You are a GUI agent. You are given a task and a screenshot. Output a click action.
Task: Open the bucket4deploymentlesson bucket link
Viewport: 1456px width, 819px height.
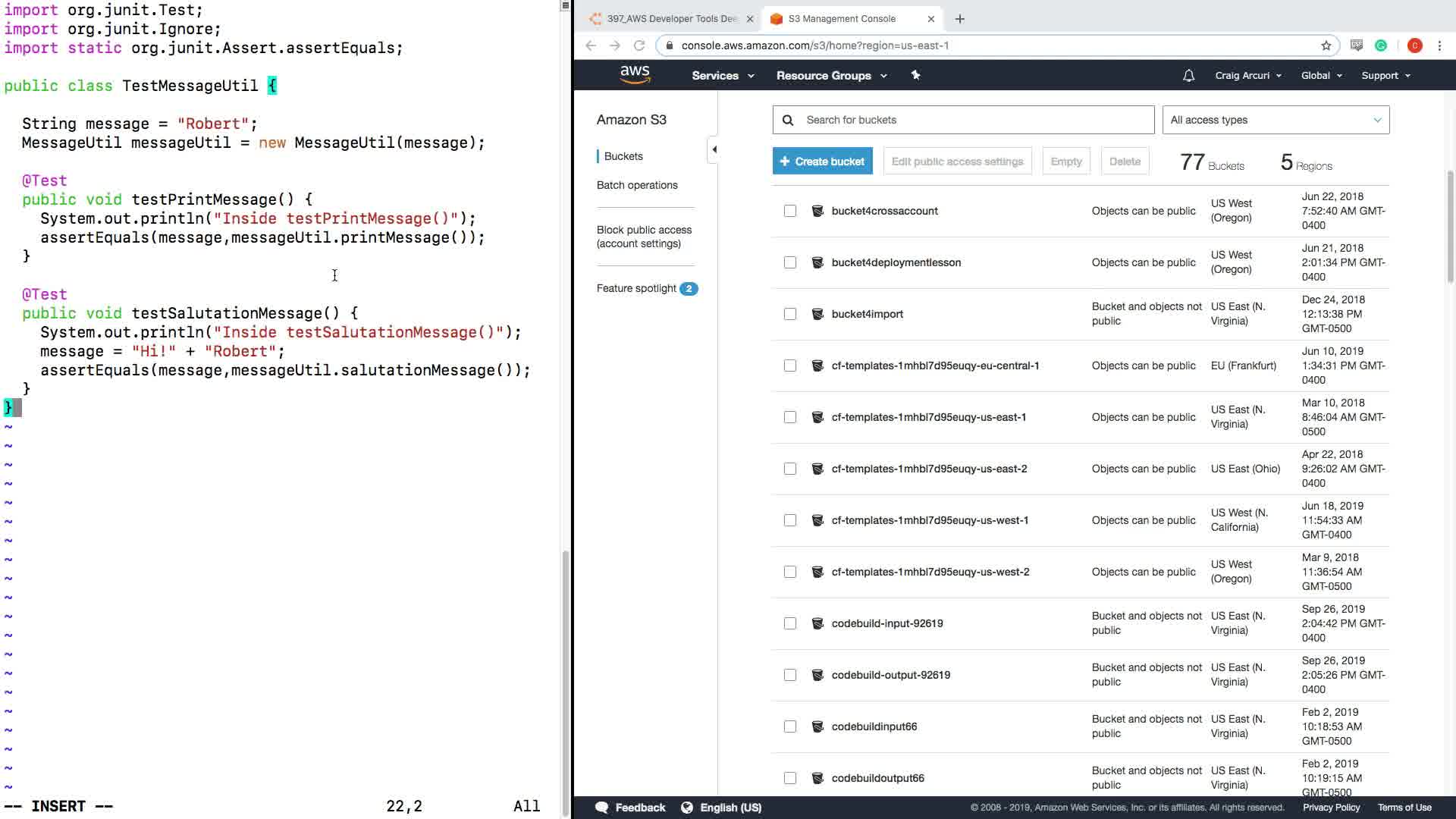[896, 262]
